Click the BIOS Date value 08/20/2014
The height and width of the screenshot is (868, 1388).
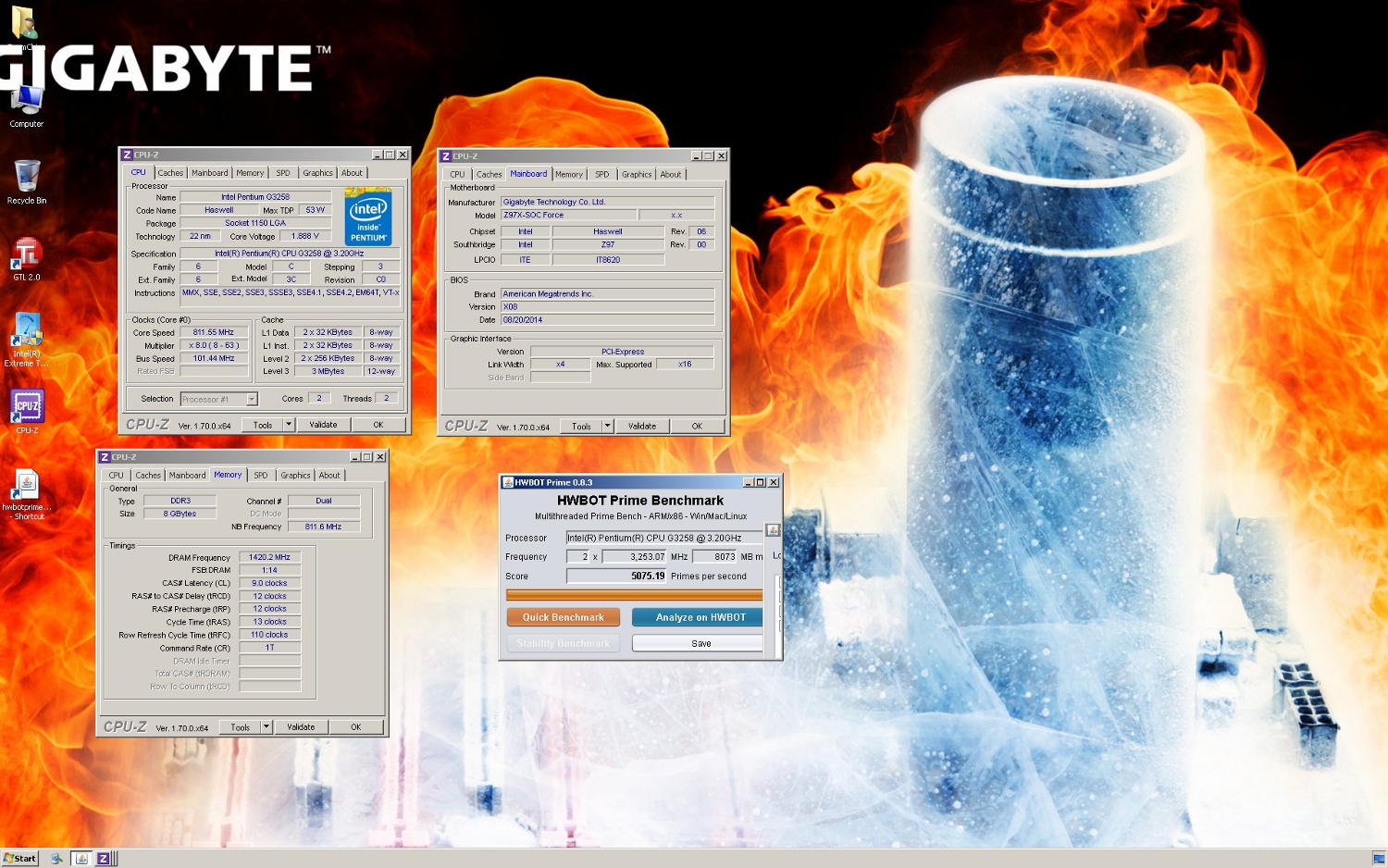[607, 319]
